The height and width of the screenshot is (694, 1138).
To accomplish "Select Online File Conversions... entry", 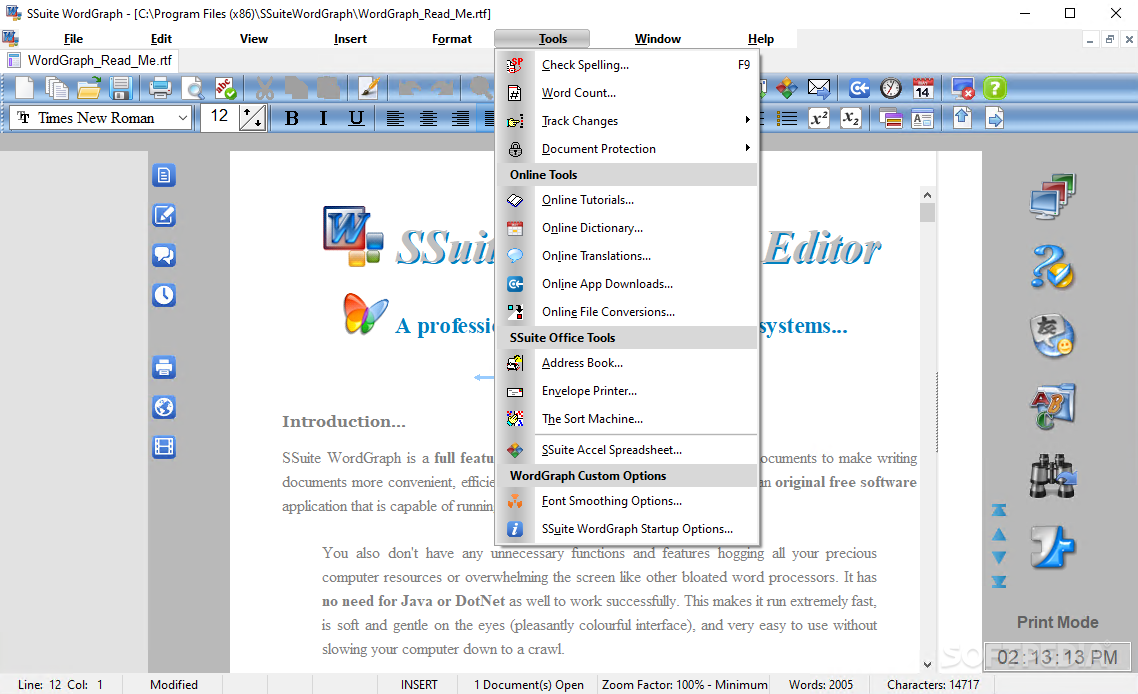I will (628, 312).
